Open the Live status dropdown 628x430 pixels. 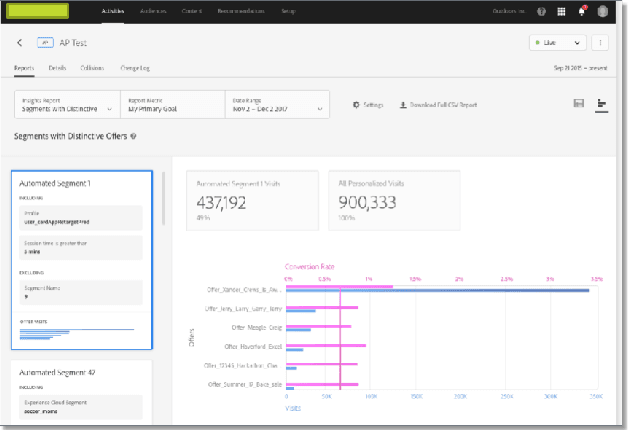pos(558,43)
